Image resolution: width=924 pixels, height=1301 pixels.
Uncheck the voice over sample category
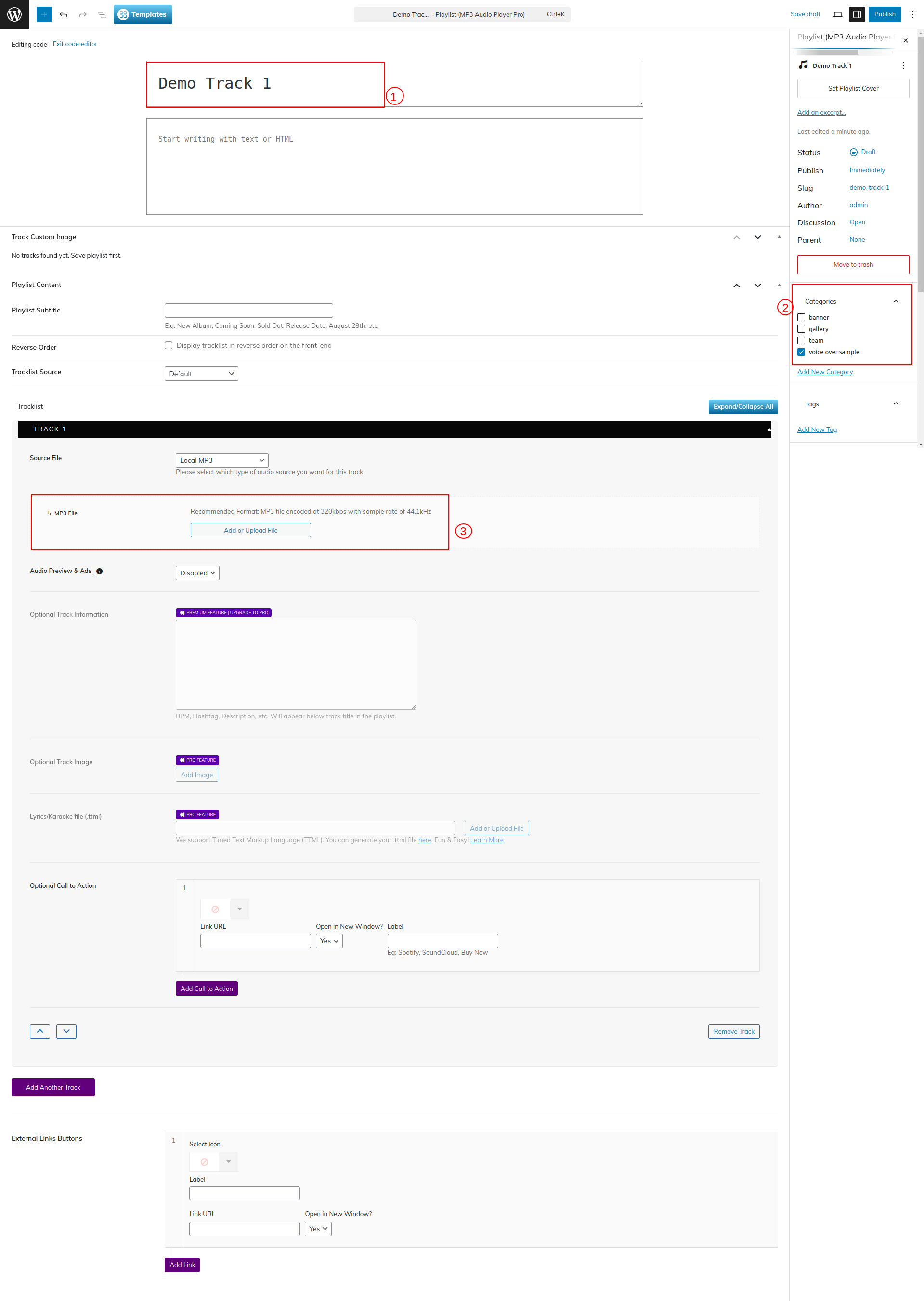(801, 352)
